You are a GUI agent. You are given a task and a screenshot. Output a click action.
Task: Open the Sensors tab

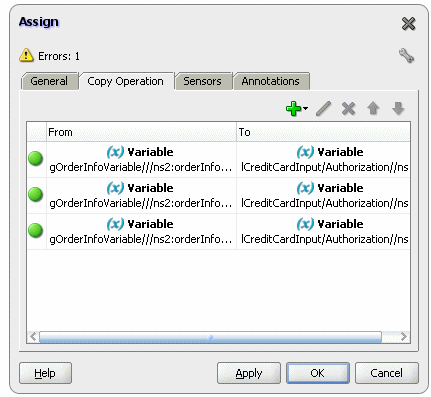coord(202,81)
